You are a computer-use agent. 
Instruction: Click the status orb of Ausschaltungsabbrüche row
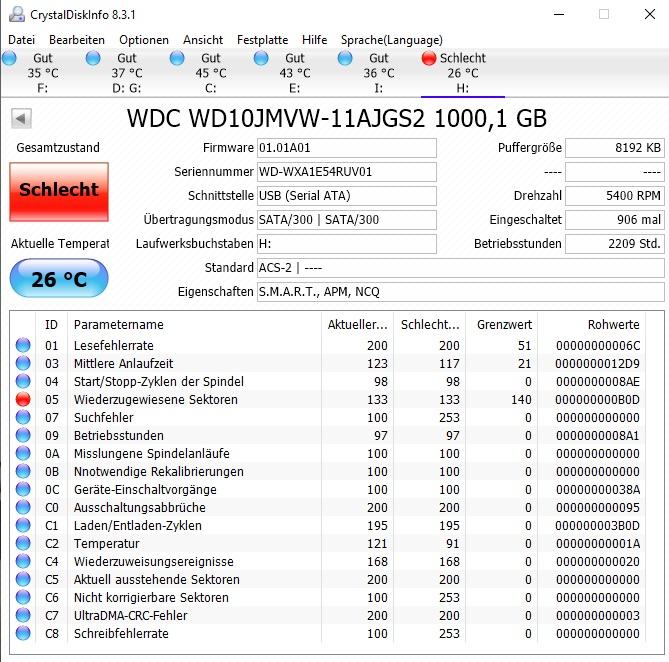coord(23,507)
